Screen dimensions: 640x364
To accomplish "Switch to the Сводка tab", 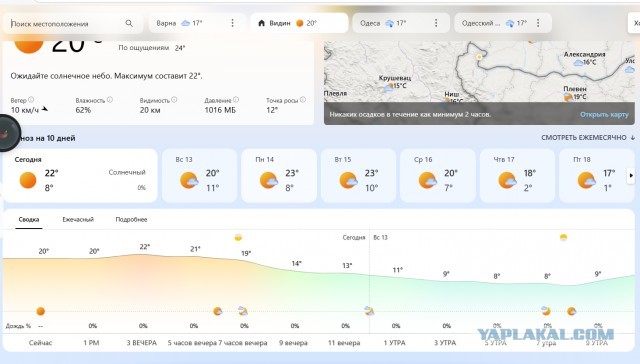I will coord(29,220).
